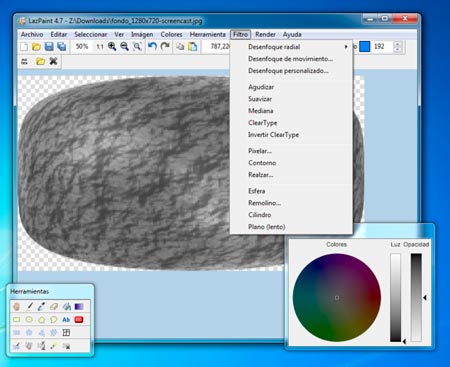Click inside the Colores color wheel
This screenshot has width=450, height=367.
click(x=337, y=298)
